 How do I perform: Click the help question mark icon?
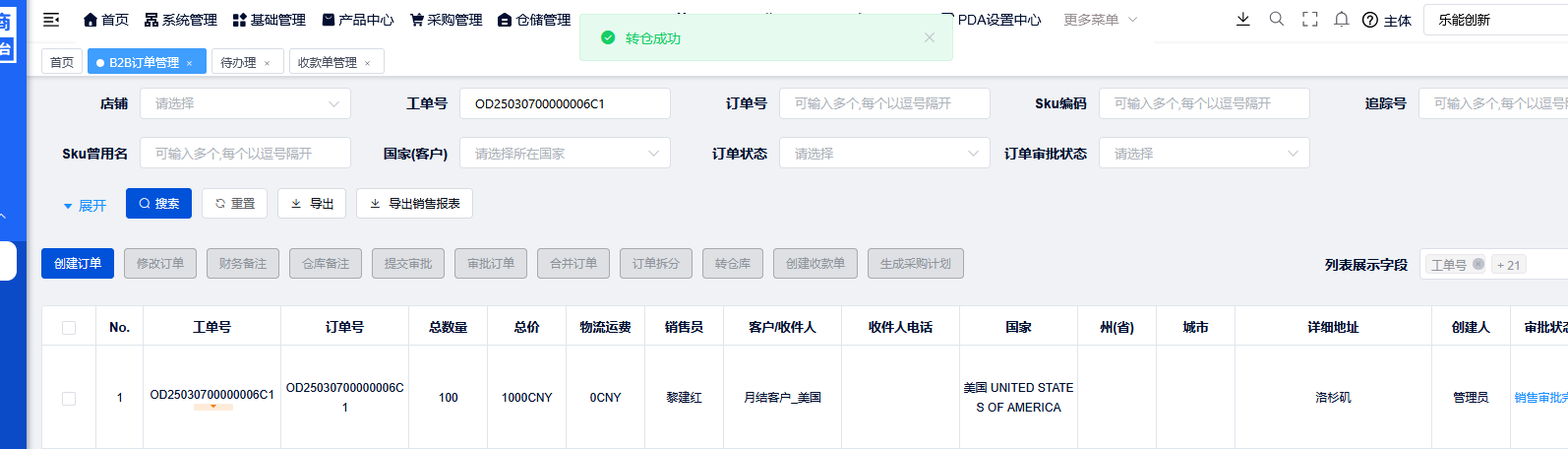1369,20
